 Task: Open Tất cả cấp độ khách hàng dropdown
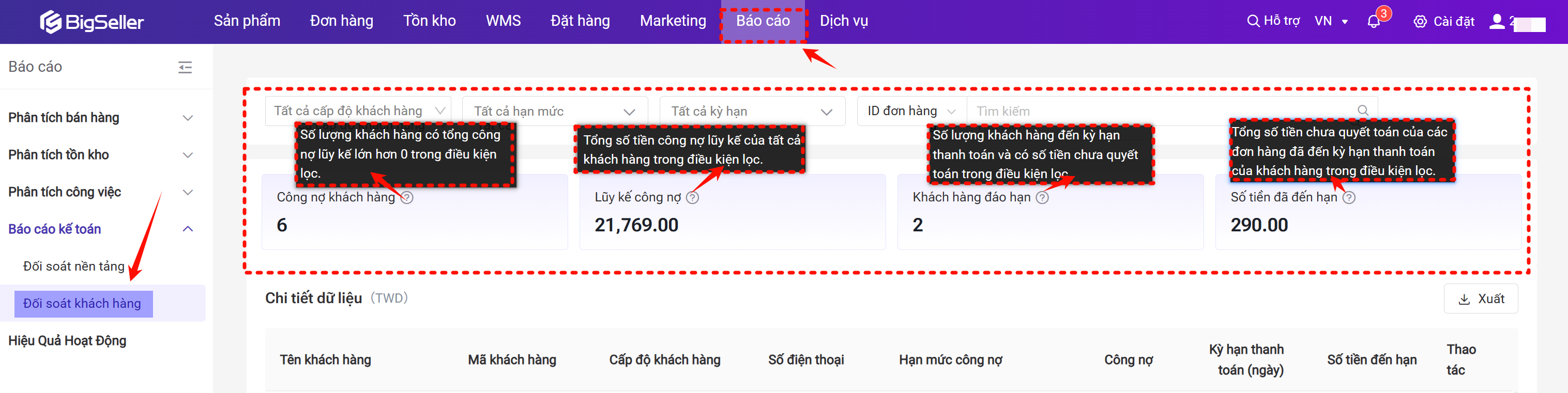click(358, 111)
